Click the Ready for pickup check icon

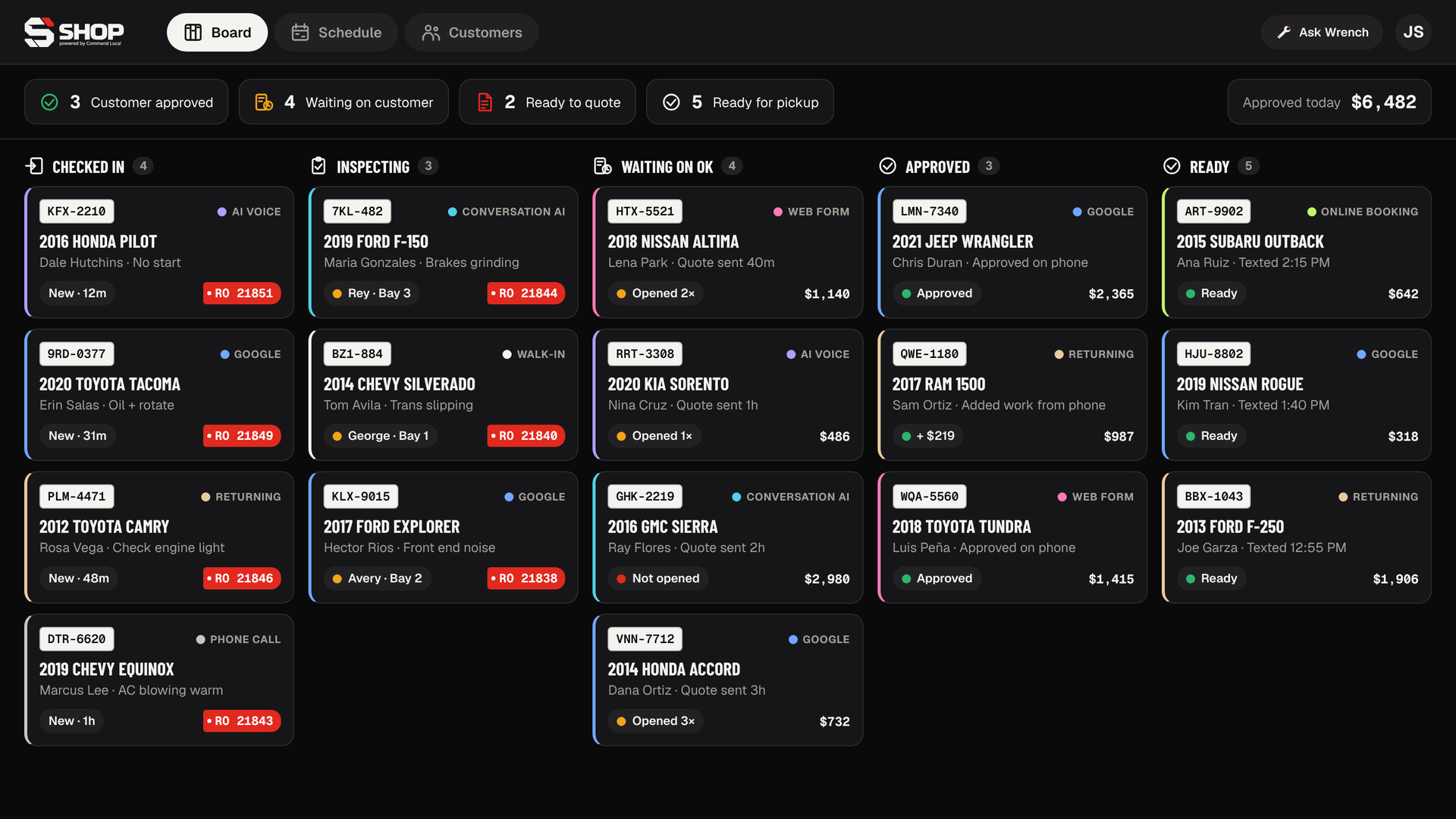tap(671, 102)
